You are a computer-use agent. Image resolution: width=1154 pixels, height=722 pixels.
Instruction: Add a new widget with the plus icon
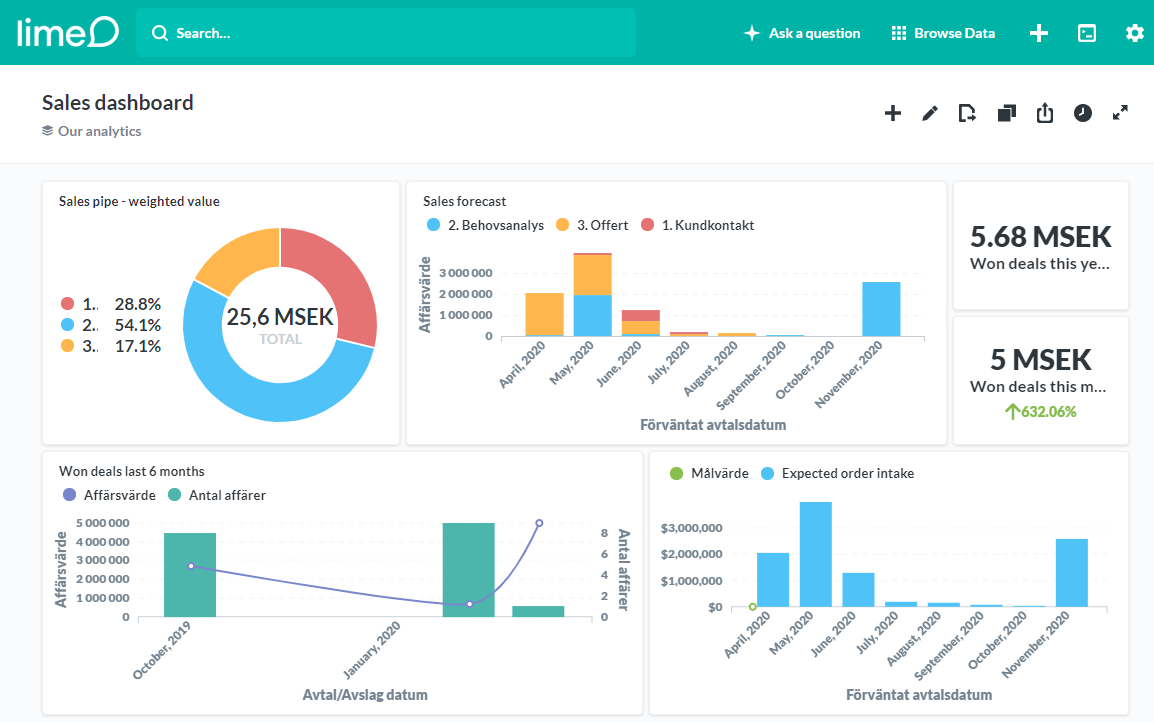click(892, 113)
